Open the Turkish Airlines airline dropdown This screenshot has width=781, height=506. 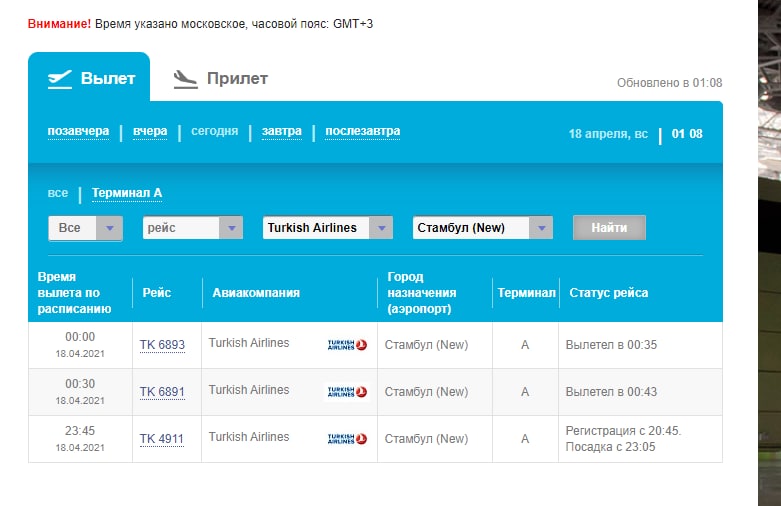[x=328, y=228]
